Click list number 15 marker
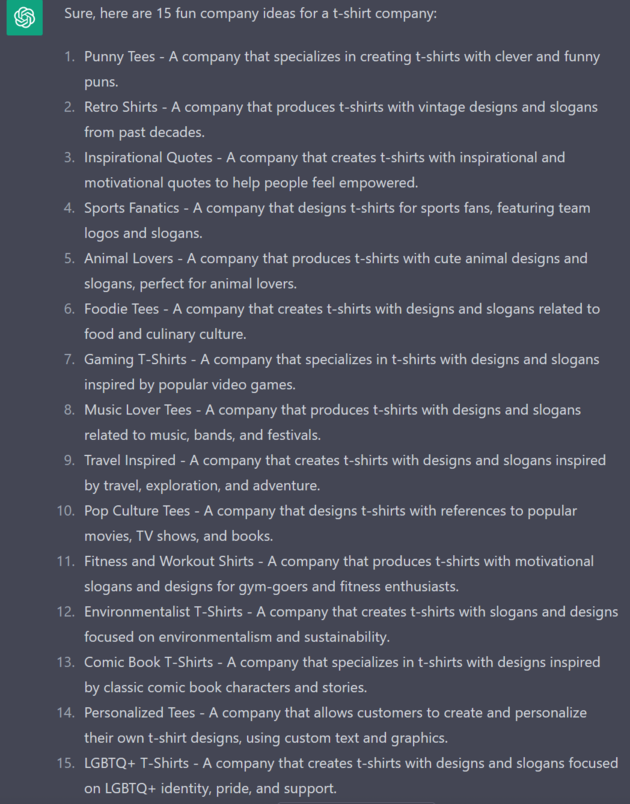630x804 pixels. click(66, 763)
